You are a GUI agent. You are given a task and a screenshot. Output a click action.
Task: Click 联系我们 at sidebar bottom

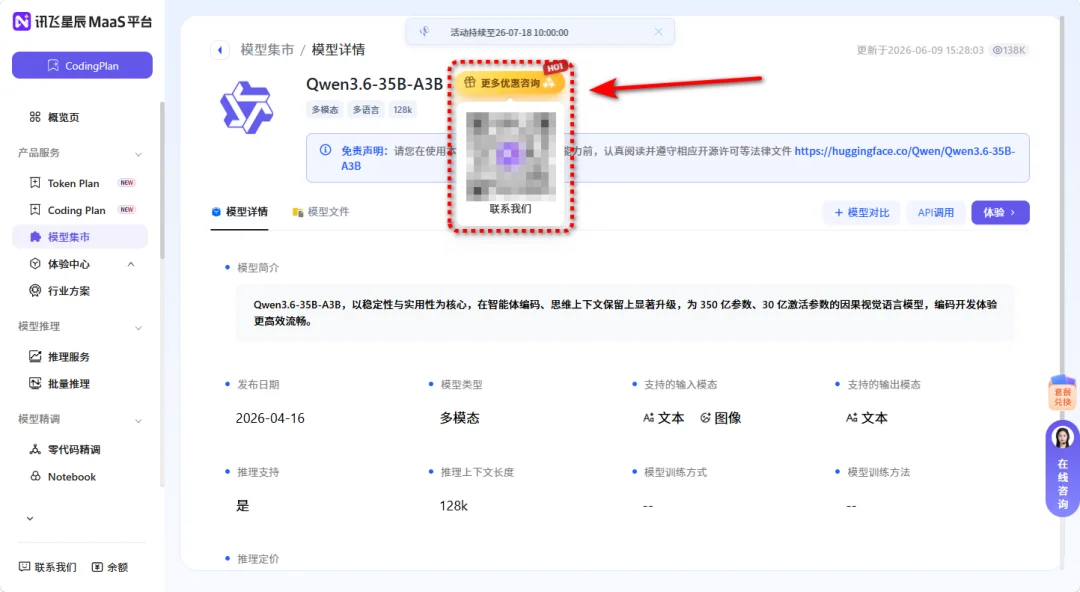click(48, 567)
